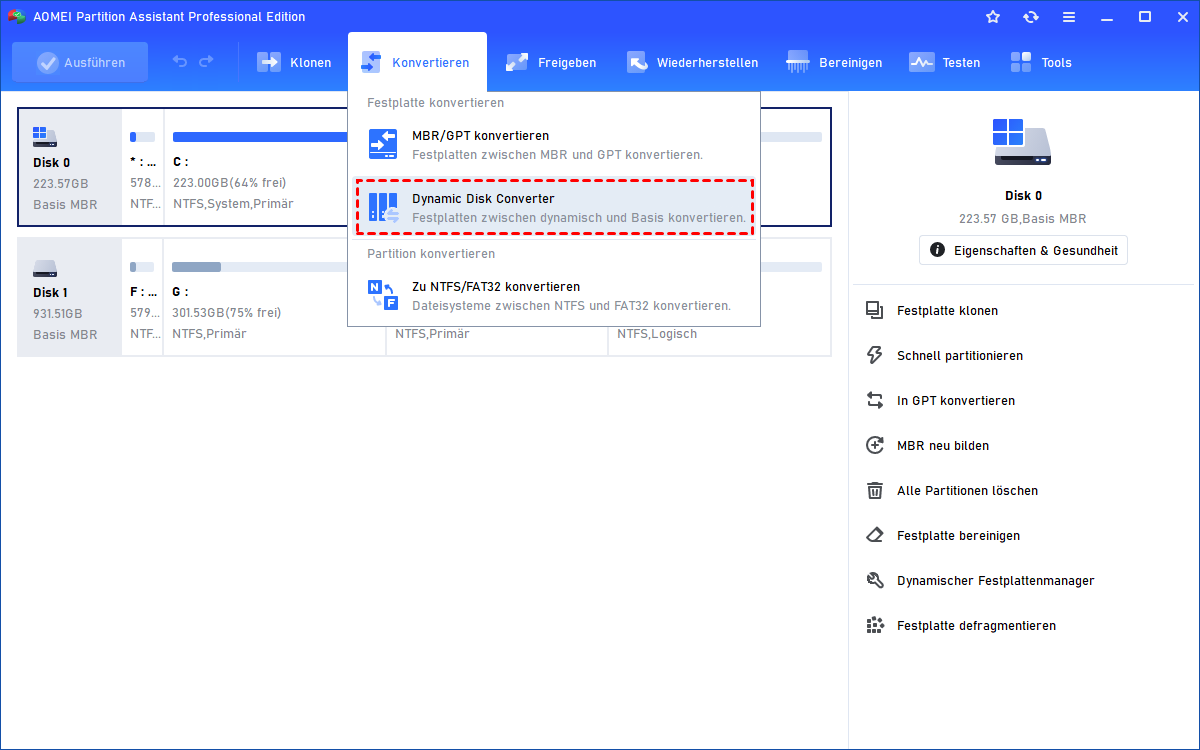Open the Freigeben toolbar item
This screenshot has height=750, width=1200.
pyautogui.click(x=551, y=62)
